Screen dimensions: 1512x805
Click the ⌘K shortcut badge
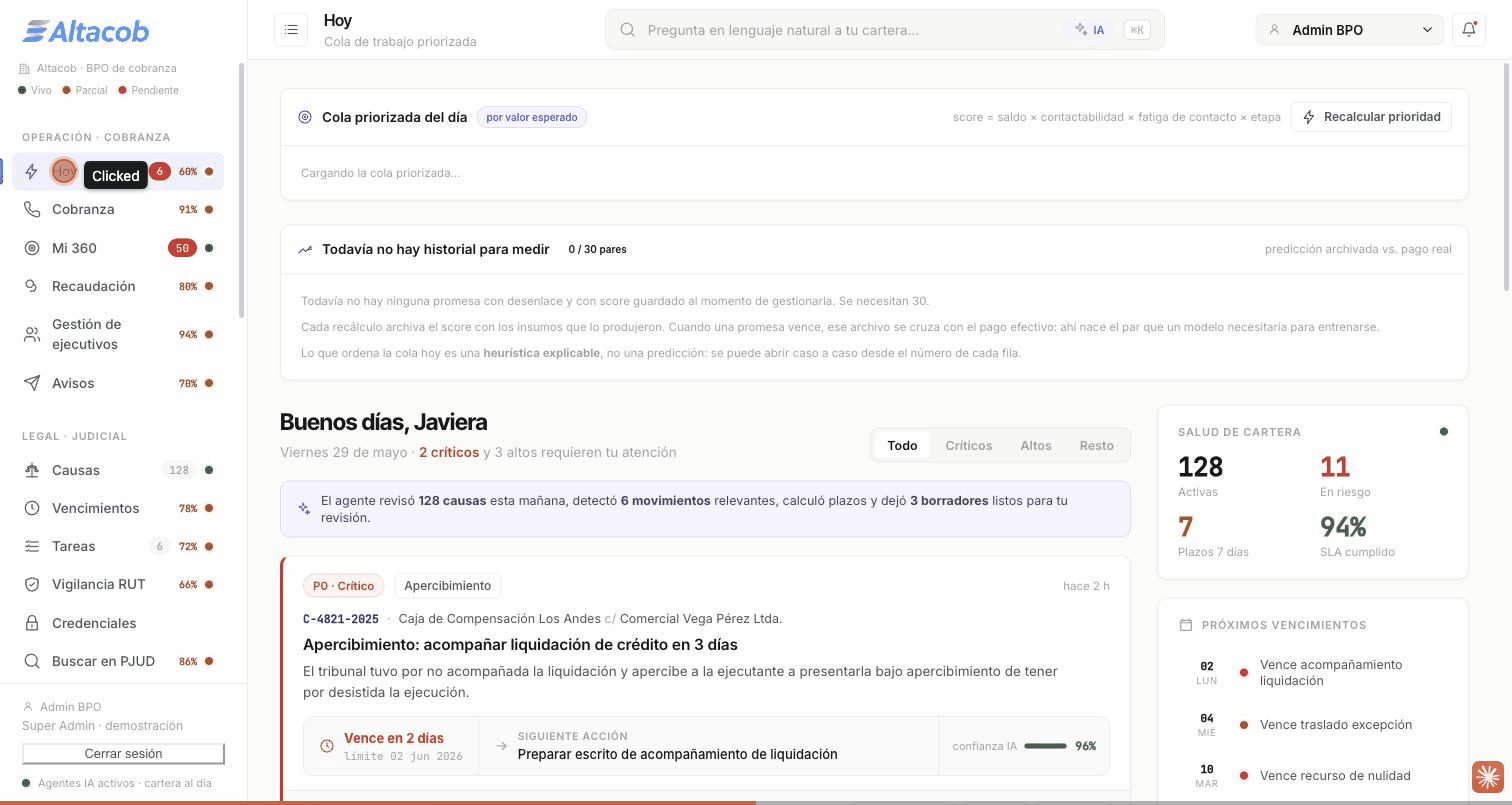(1137, 30)
